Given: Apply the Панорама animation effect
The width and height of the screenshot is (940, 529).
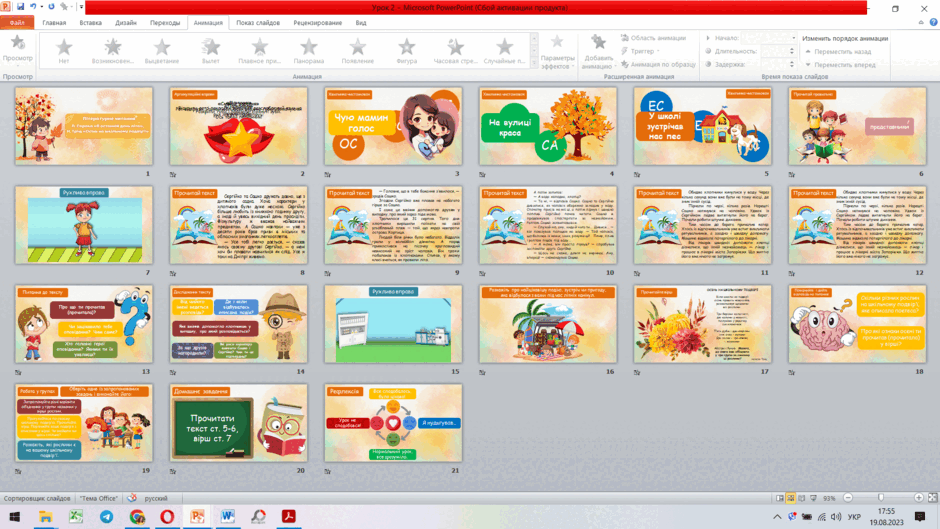Looking at the screenshot, I should point(309,47).
